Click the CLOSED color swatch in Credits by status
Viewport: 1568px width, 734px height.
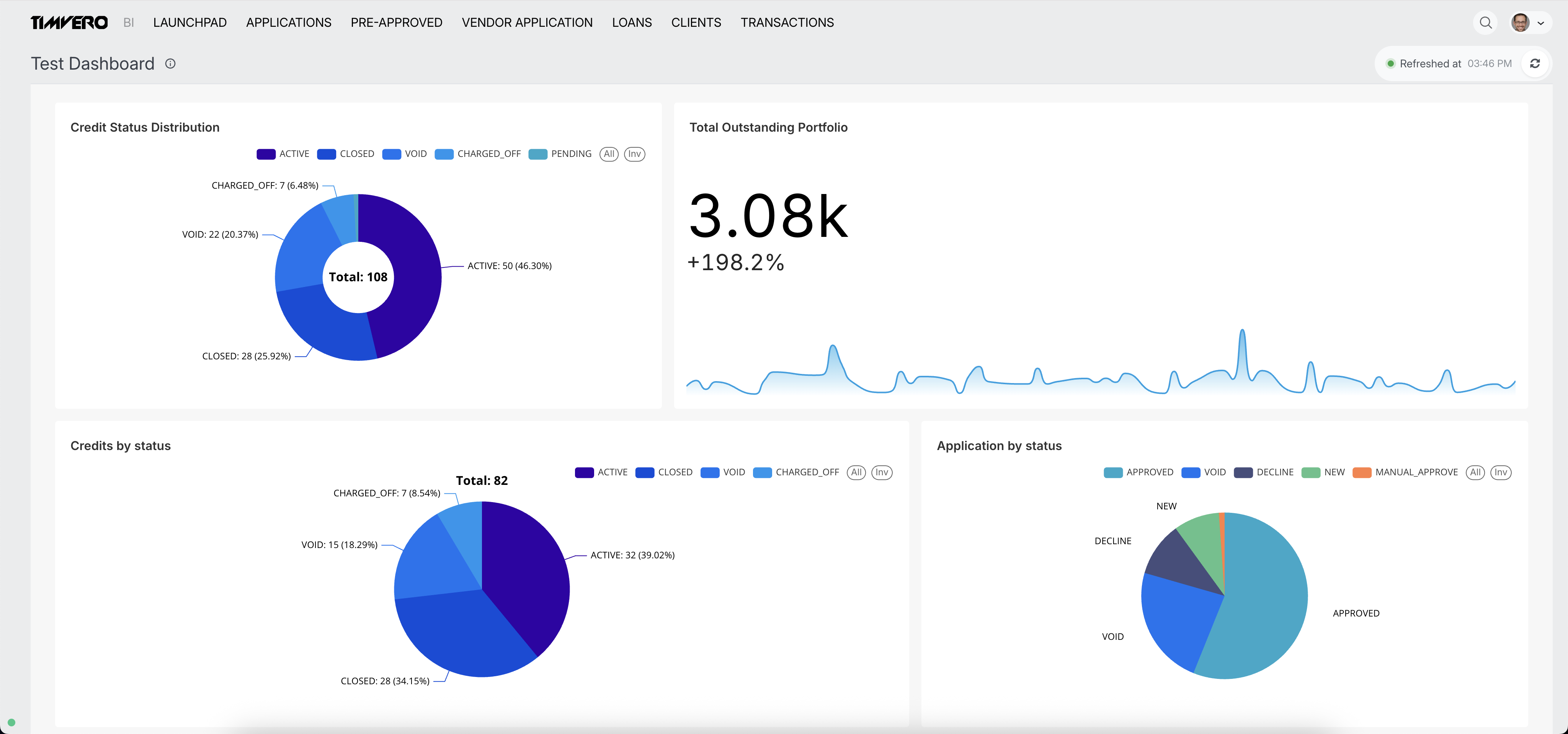click(x=644, y=472)
